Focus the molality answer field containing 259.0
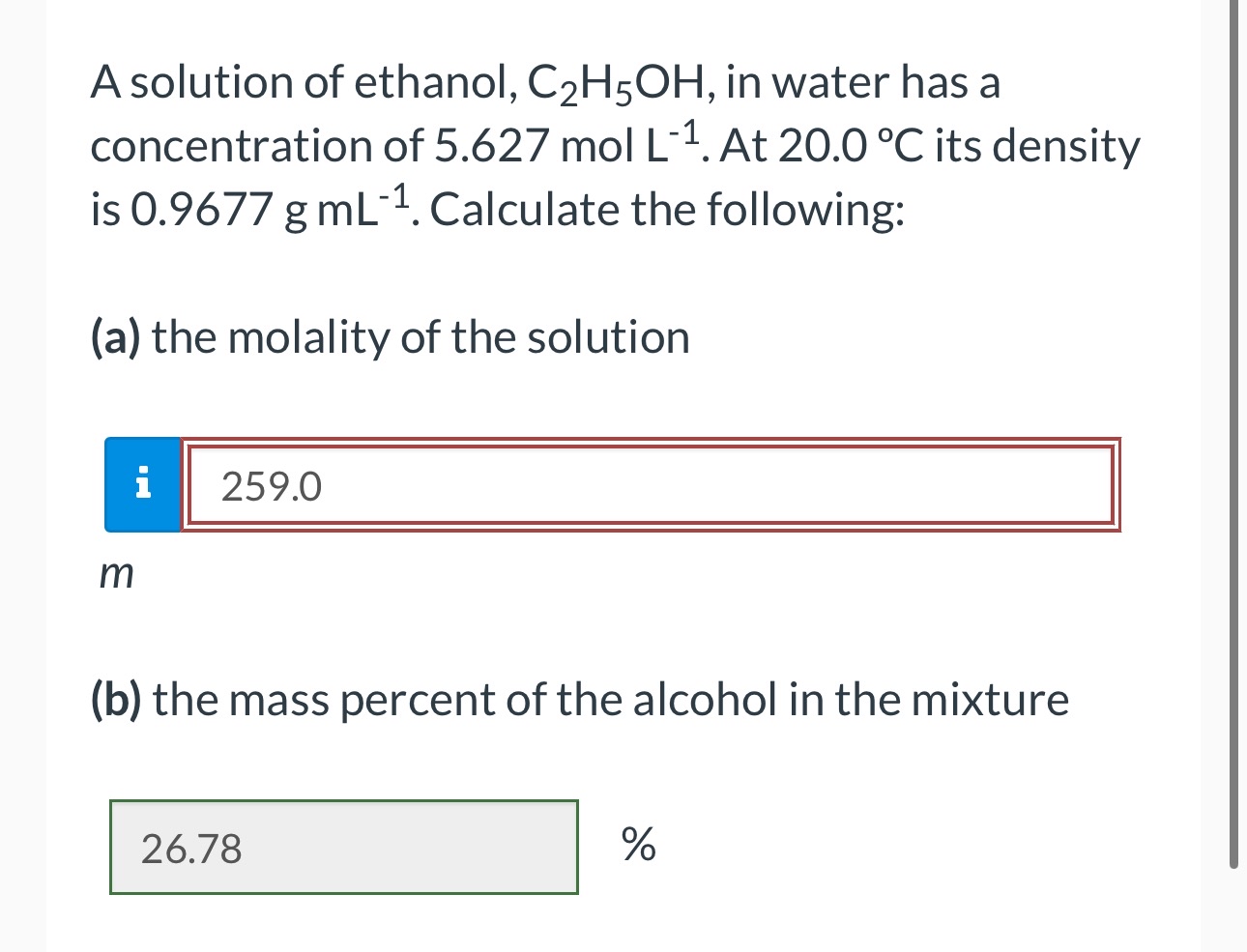This screenshot has height=952, width=1247. pos(648,485)
